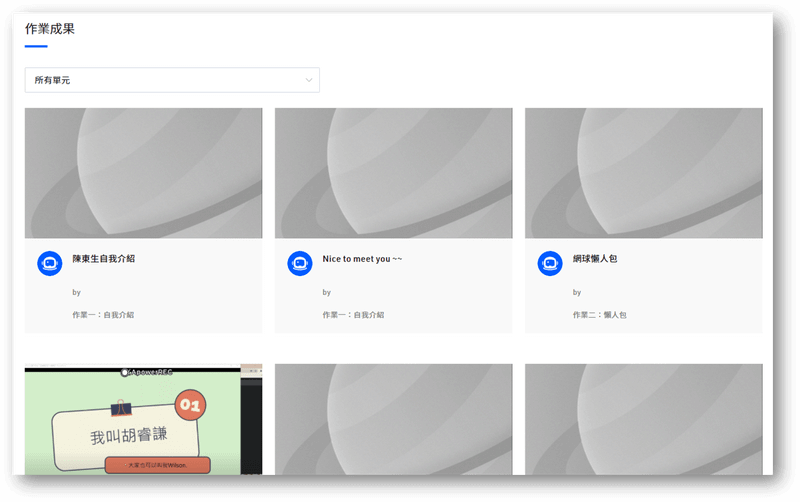Click 作業二：懶人包 label under 網球懶人包
Viewport: 800px width, 502px height.
600,314
